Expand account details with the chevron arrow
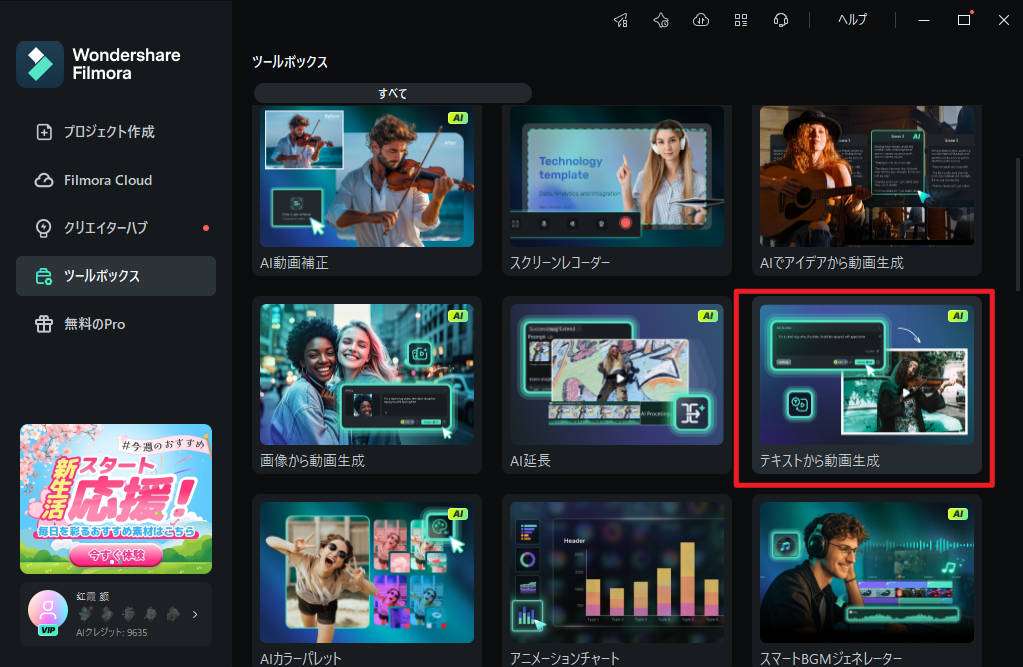The width and height of the screenshot is (1023, 667). 195,615
